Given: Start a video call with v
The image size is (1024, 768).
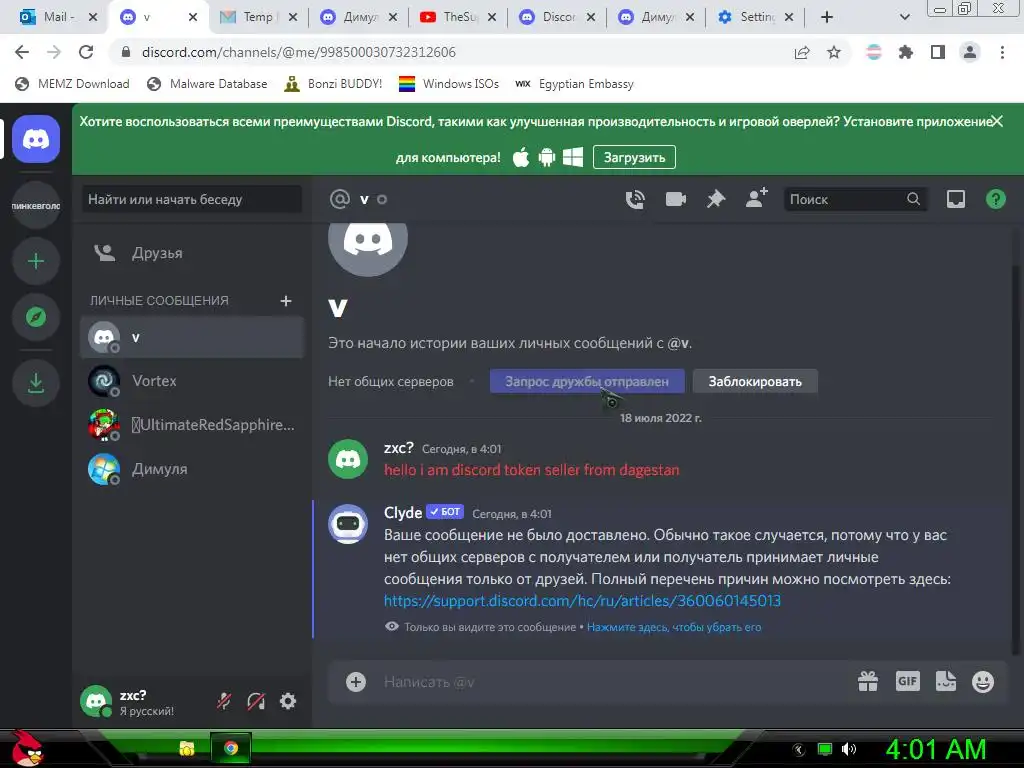Looking at the screenshot, I should (675, 199).
